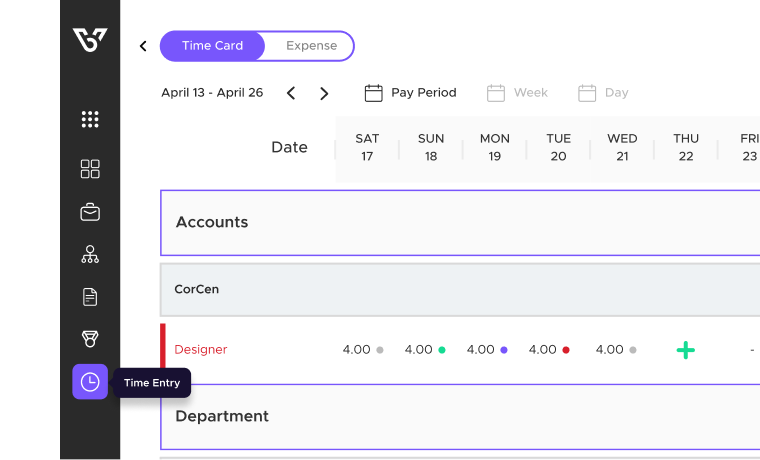Go to next date range arrow

(324, 93)
